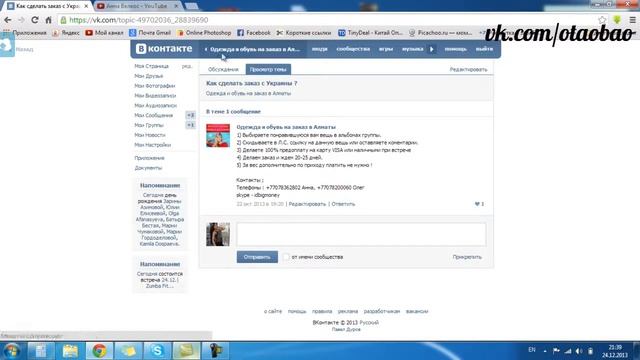Viewport: 640px width, 360px height.
Task: Click the Отправить button
Action: 257,257
